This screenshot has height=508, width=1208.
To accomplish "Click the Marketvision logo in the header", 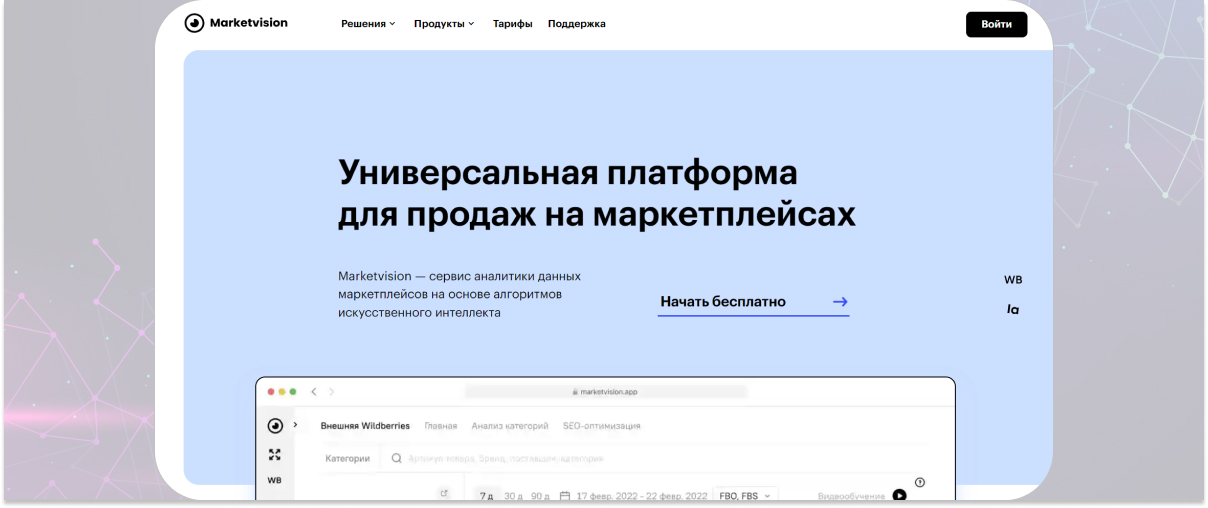I will point(236,23).
